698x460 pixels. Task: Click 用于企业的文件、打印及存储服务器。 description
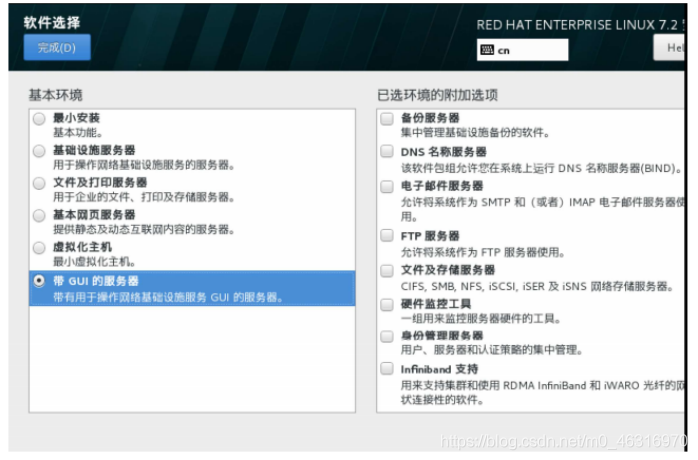pos(144,197)
